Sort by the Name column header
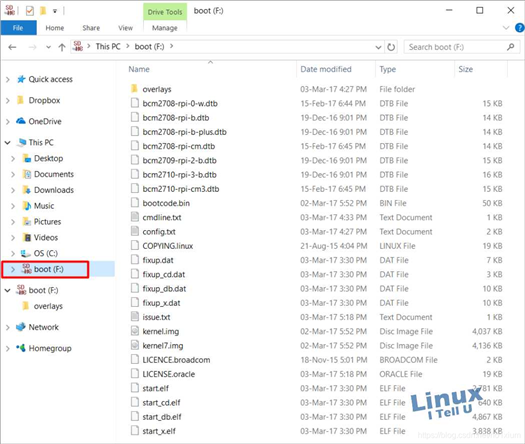This screenshot has height=444, width=525. click(139, 69)
